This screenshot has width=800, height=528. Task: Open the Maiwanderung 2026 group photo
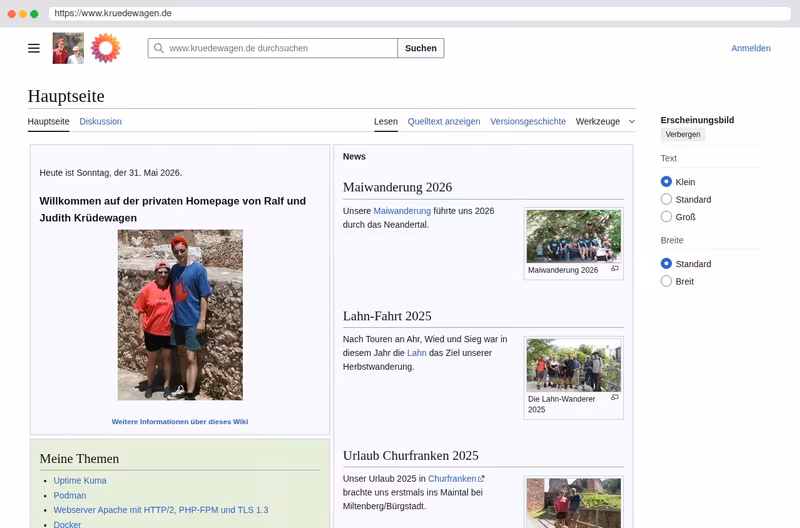pyautogui.click(x=573, y=236)
